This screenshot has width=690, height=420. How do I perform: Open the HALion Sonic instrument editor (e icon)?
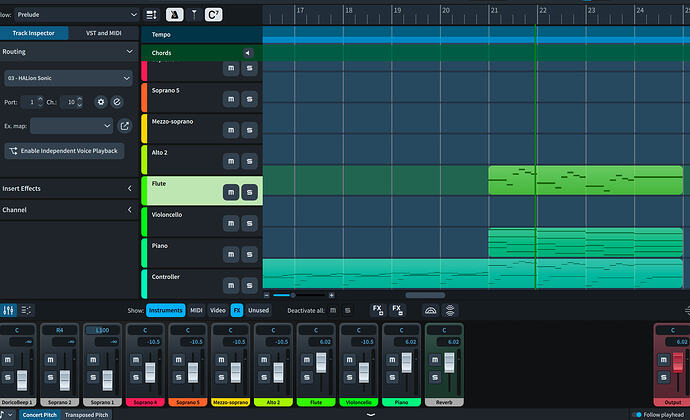click(117, 102)
